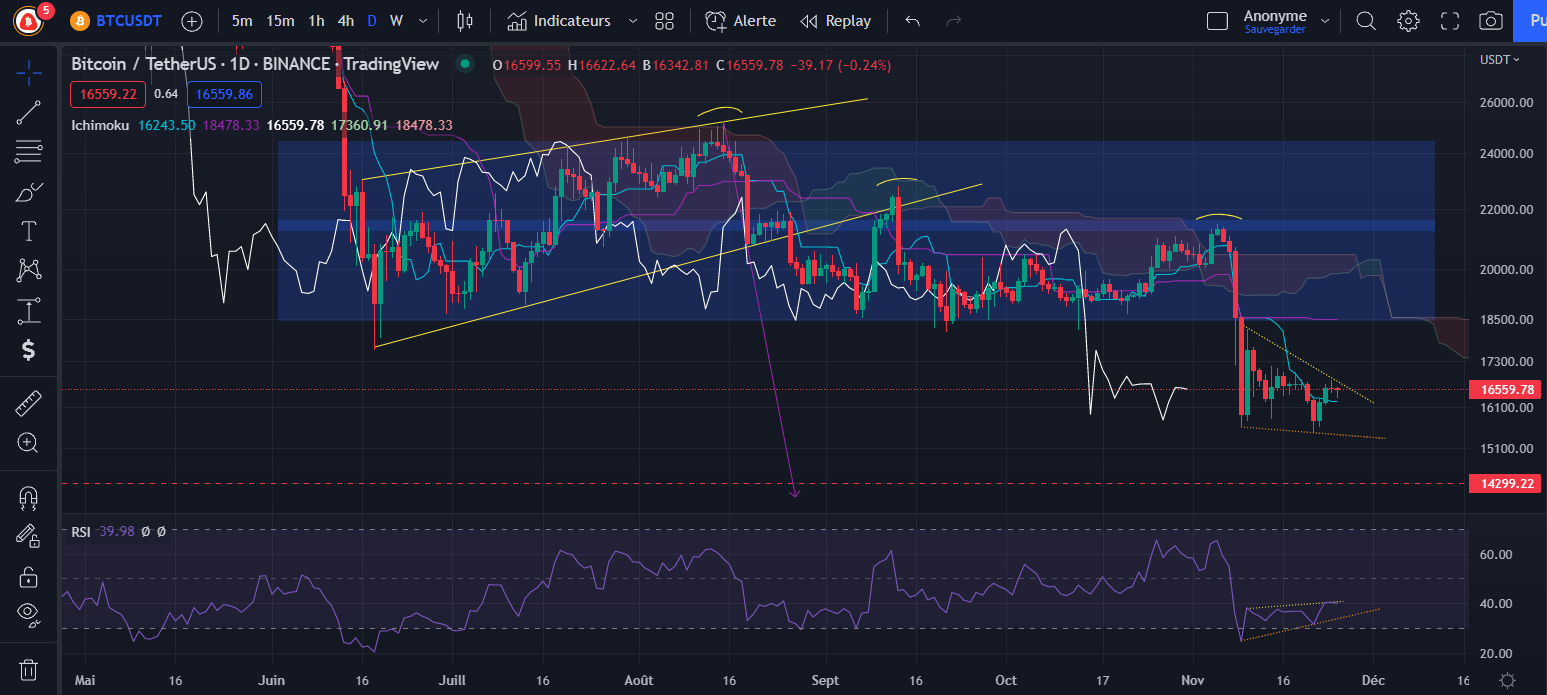This screenshot has height=695, width=1547.
Task: Open the text annotation tool
Action: coord(28,231)
